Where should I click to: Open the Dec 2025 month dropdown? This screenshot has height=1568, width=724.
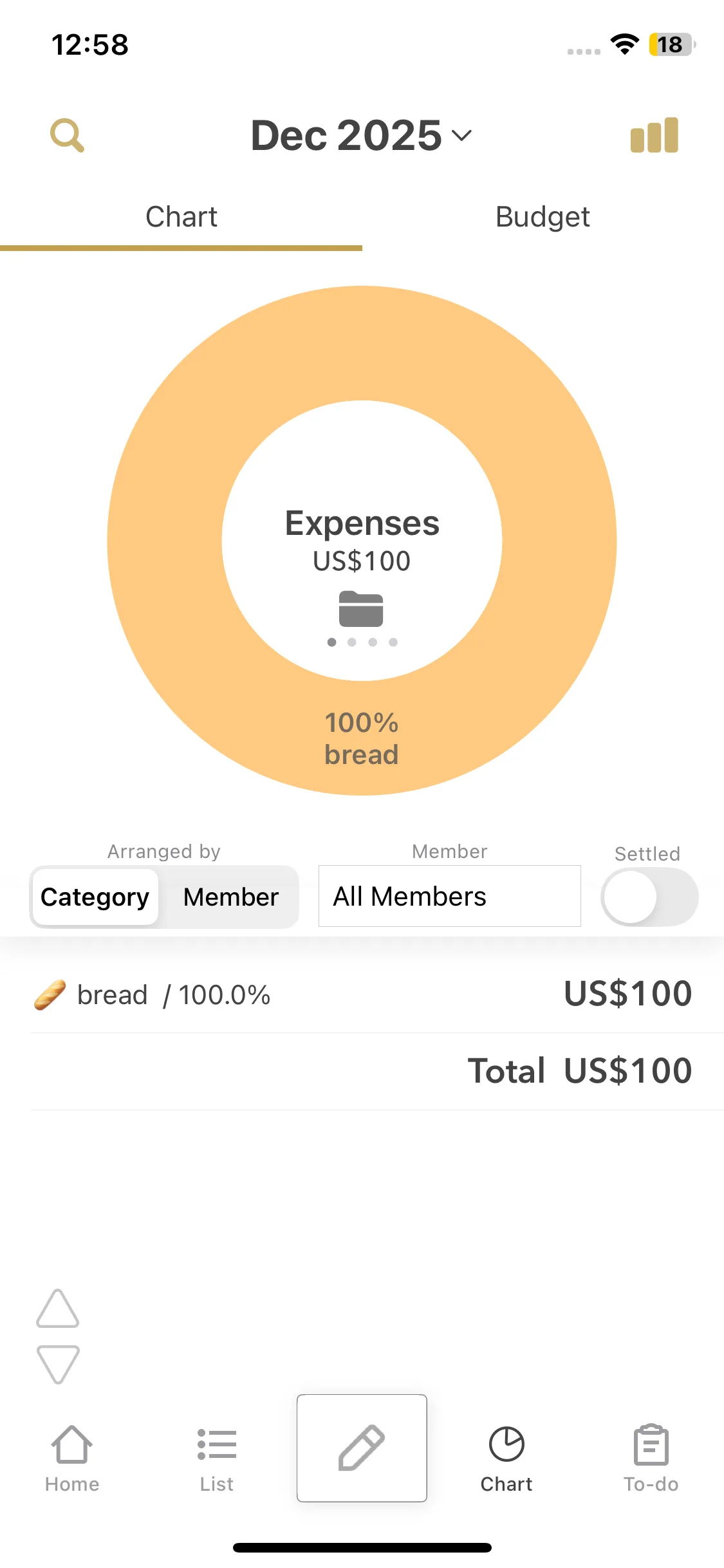click(x=348, y=135)
